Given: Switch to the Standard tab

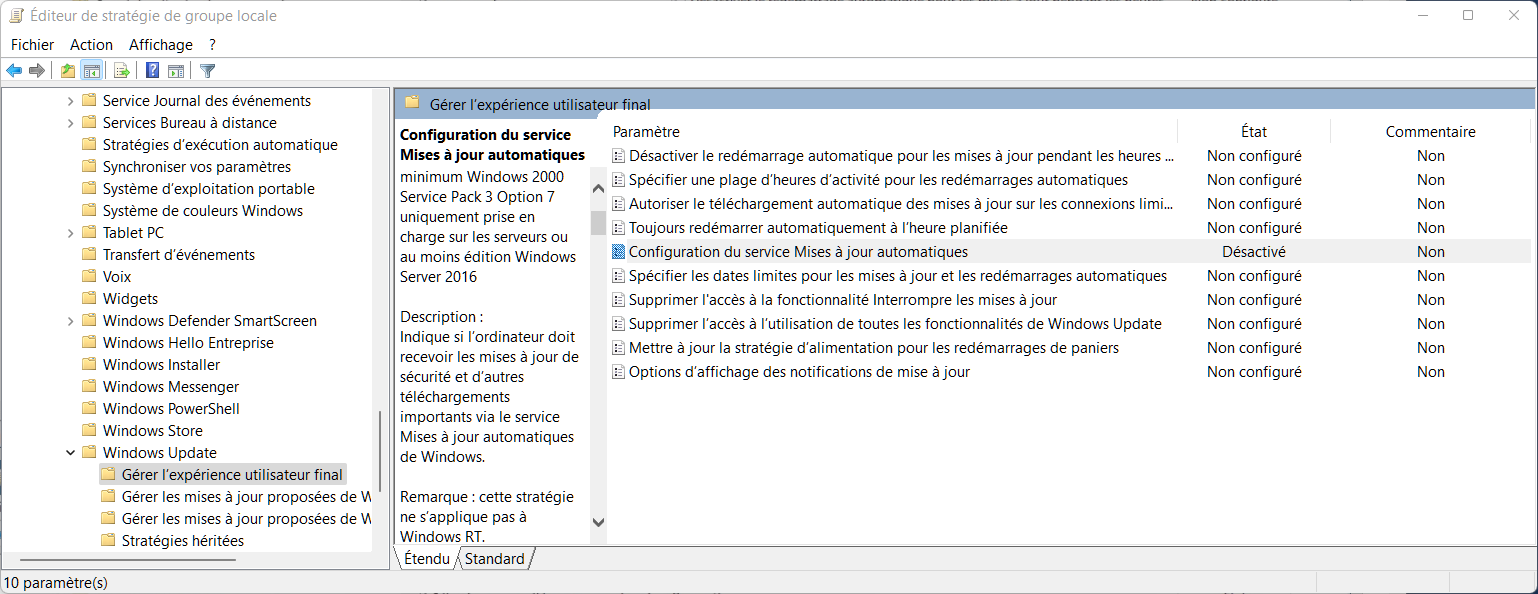Looking at the screenshot, I should [x=494, y=559].
